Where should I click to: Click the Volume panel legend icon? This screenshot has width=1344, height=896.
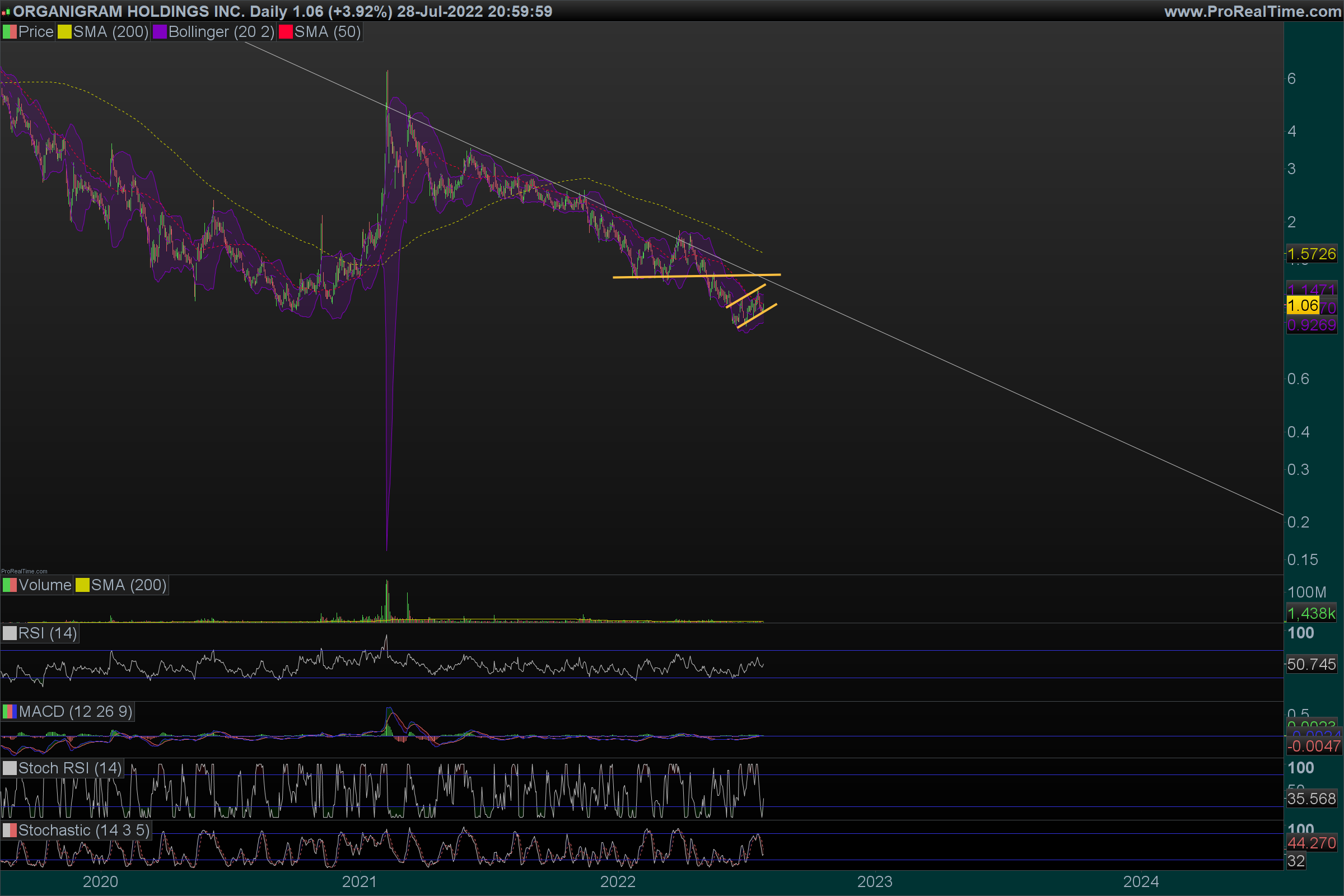tap(10, 585)
